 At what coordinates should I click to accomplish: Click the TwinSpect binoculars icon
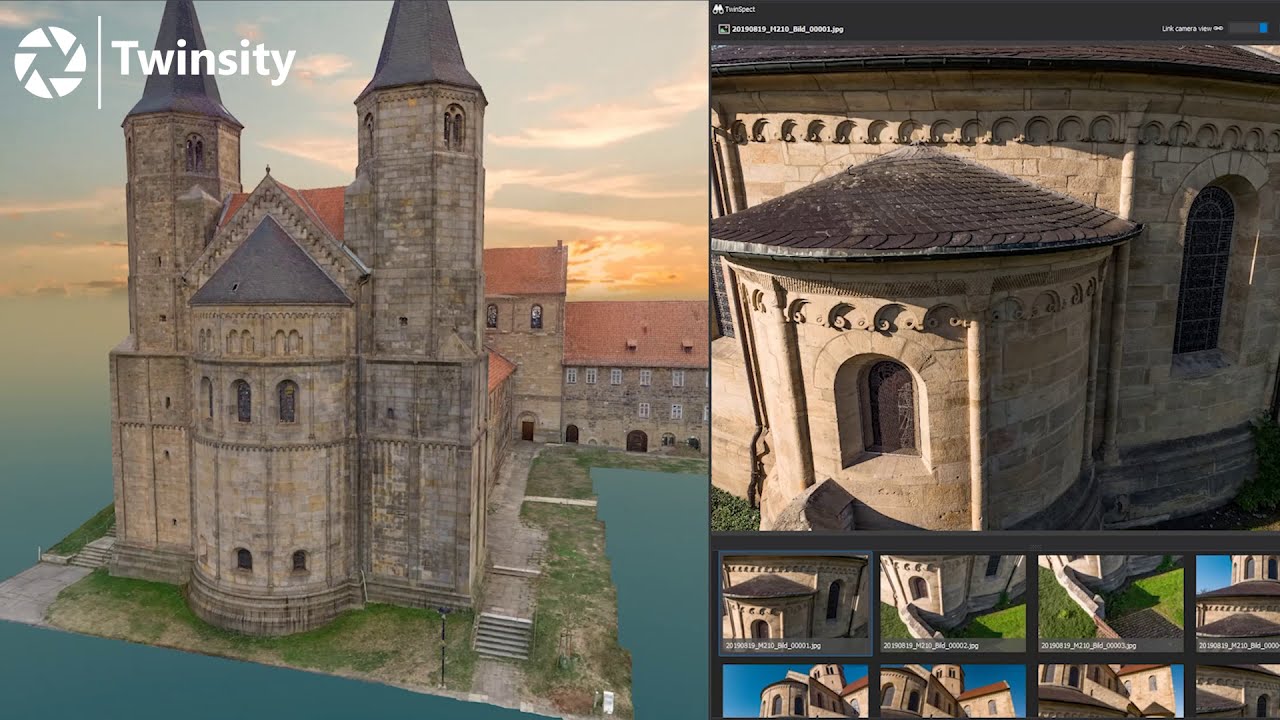click(718, 9)
